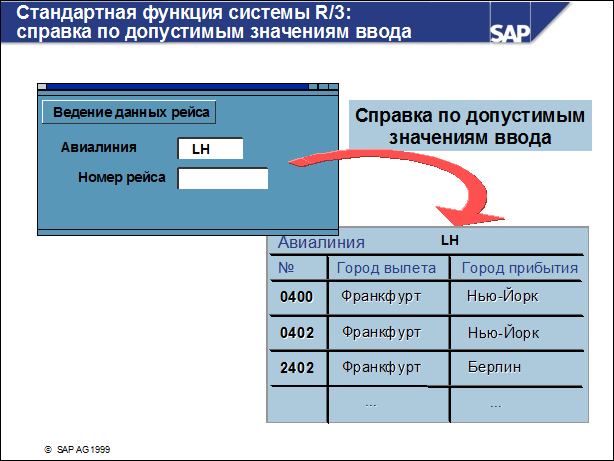
Task: Click the Справка по допустимым значениям ввода box
Action: (x=470, y=126)
